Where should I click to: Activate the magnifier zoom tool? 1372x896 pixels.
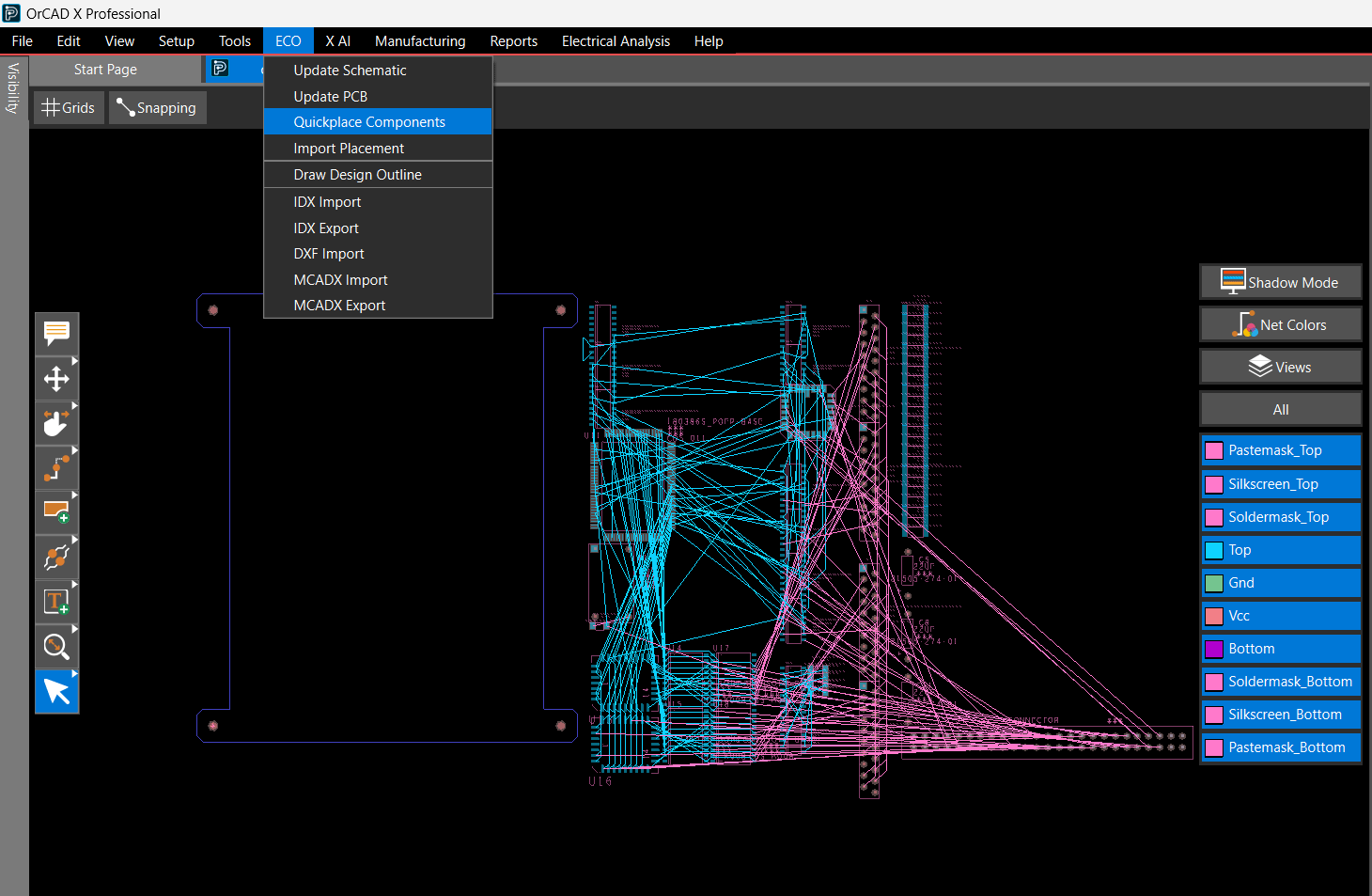coord(56,647)
